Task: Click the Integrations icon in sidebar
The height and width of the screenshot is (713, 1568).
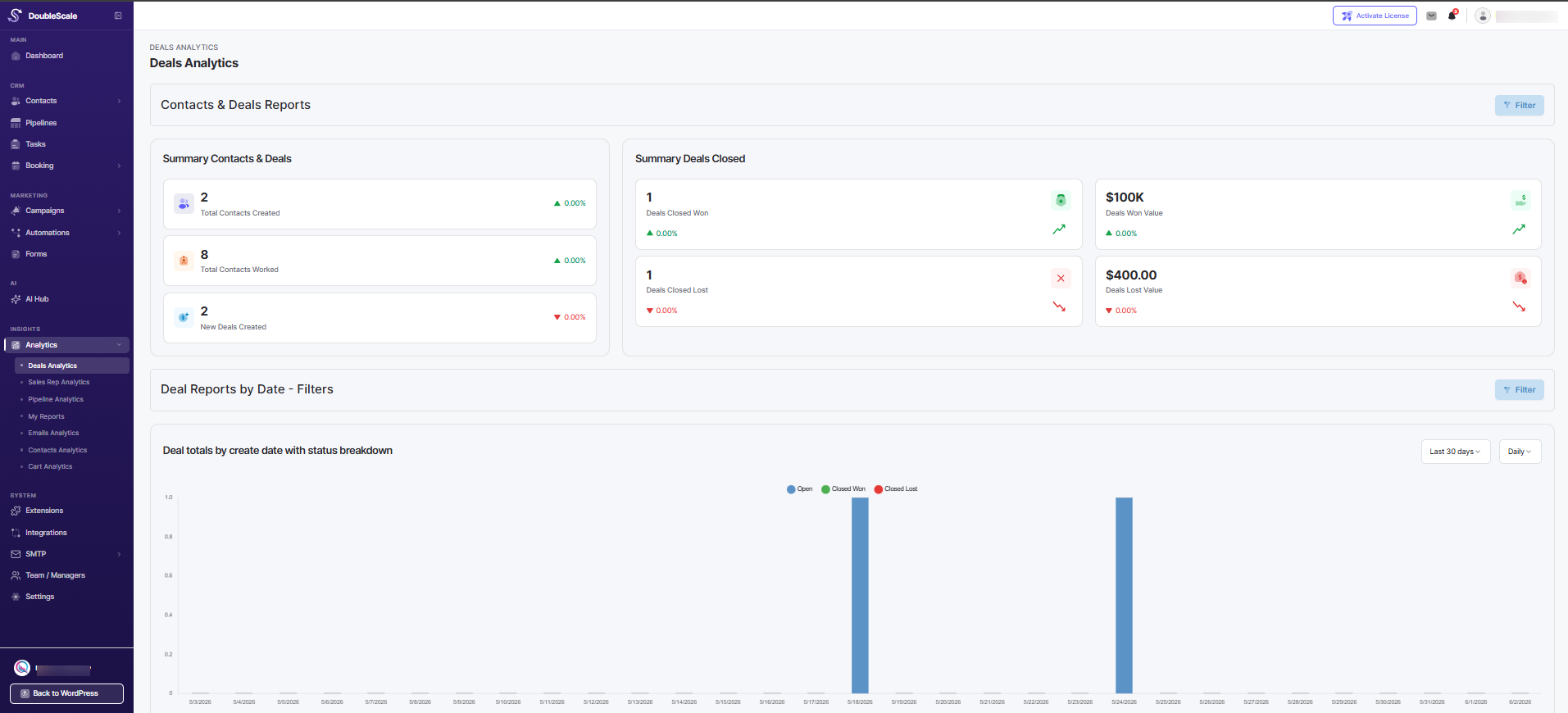Action: click(16, 533)
